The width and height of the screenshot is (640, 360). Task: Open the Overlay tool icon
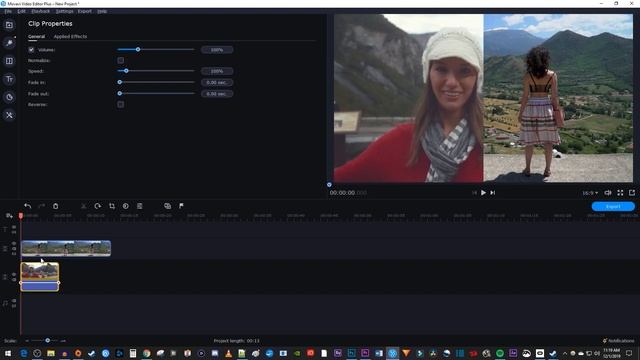(x=167, y=206)
